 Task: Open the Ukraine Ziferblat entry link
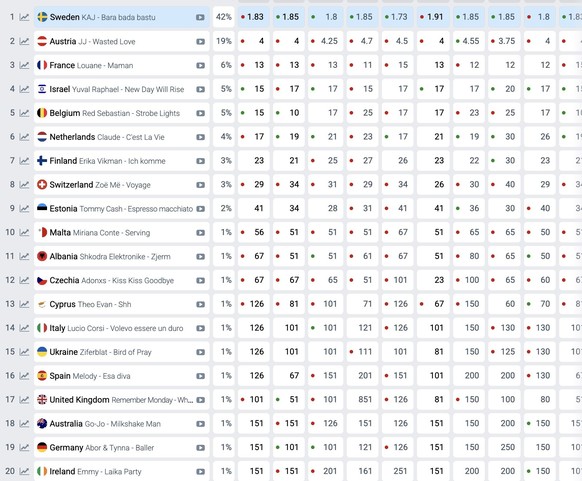point(100,352)
